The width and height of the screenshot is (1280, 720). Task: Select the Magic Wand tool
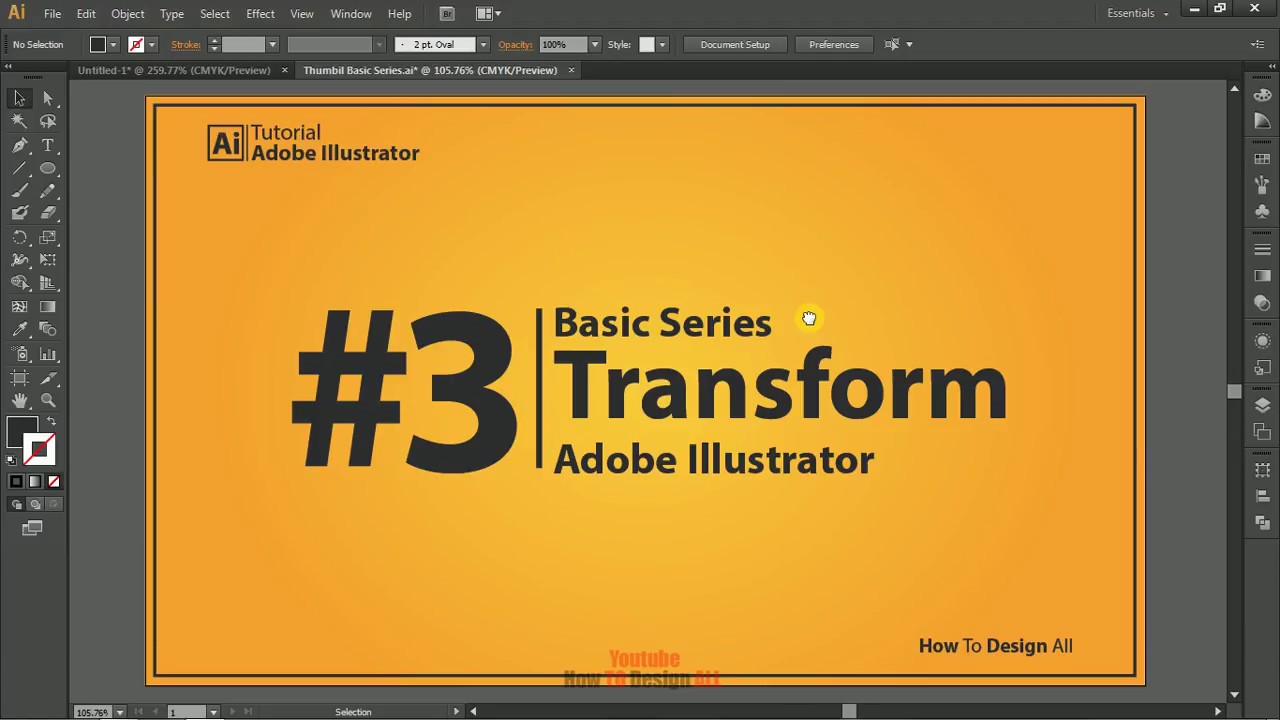coord(19,121)
